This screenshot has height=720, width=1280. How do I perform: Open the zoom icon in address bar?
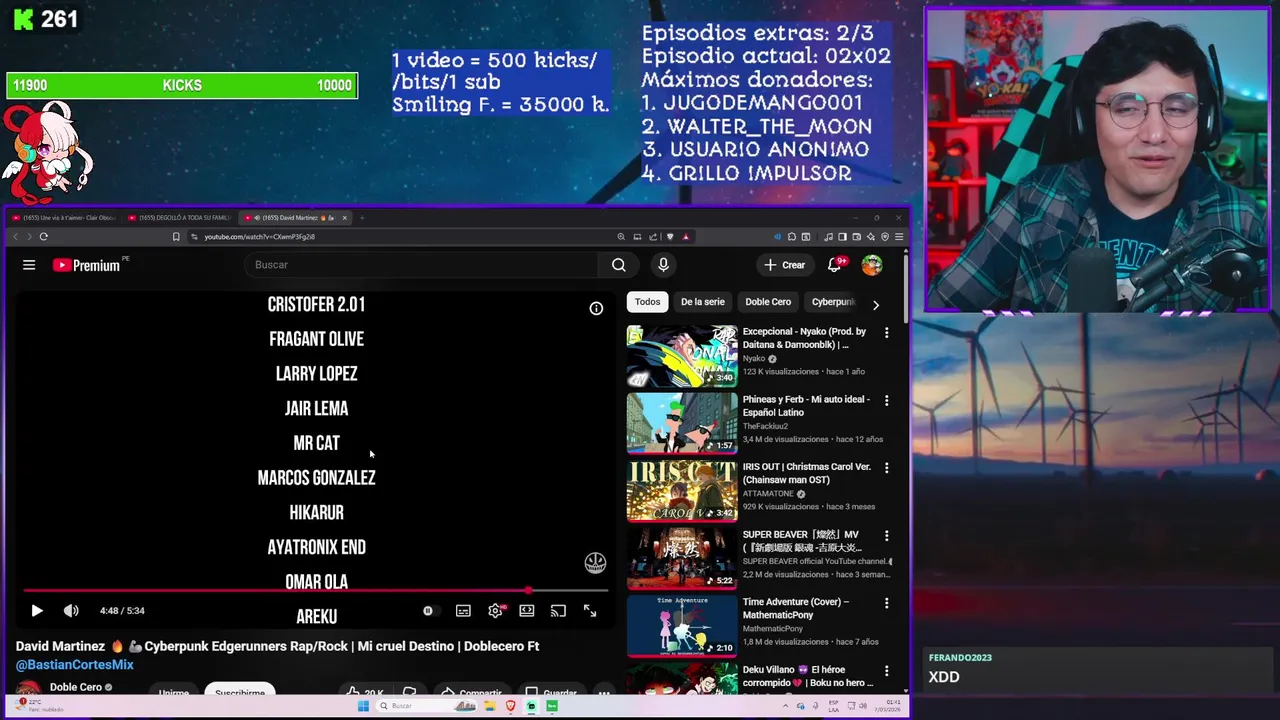coord(621,237)
